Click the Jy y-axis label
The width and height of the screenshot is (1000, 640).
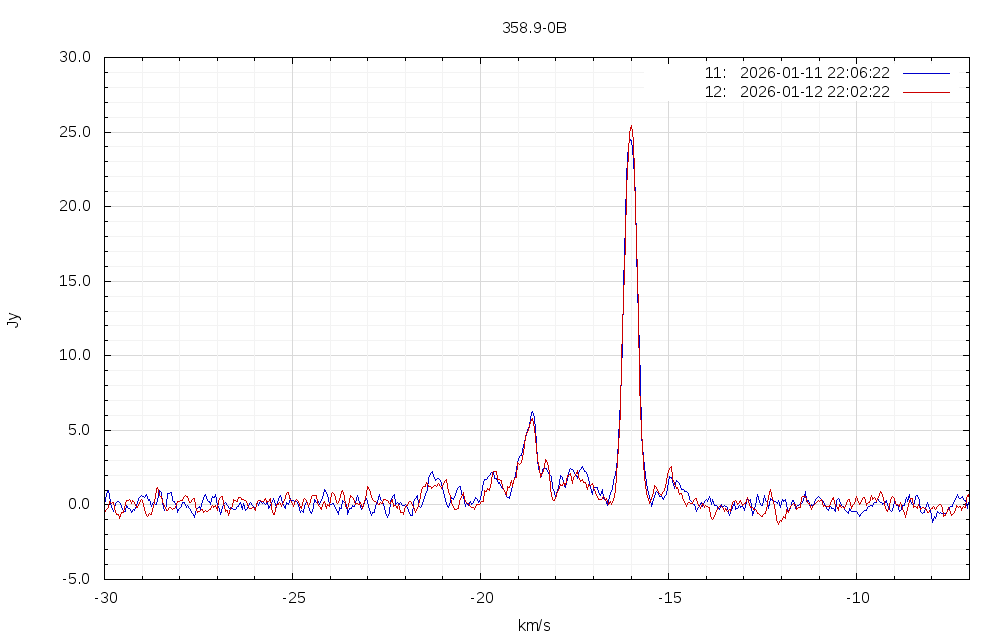[x=13, y=319]
